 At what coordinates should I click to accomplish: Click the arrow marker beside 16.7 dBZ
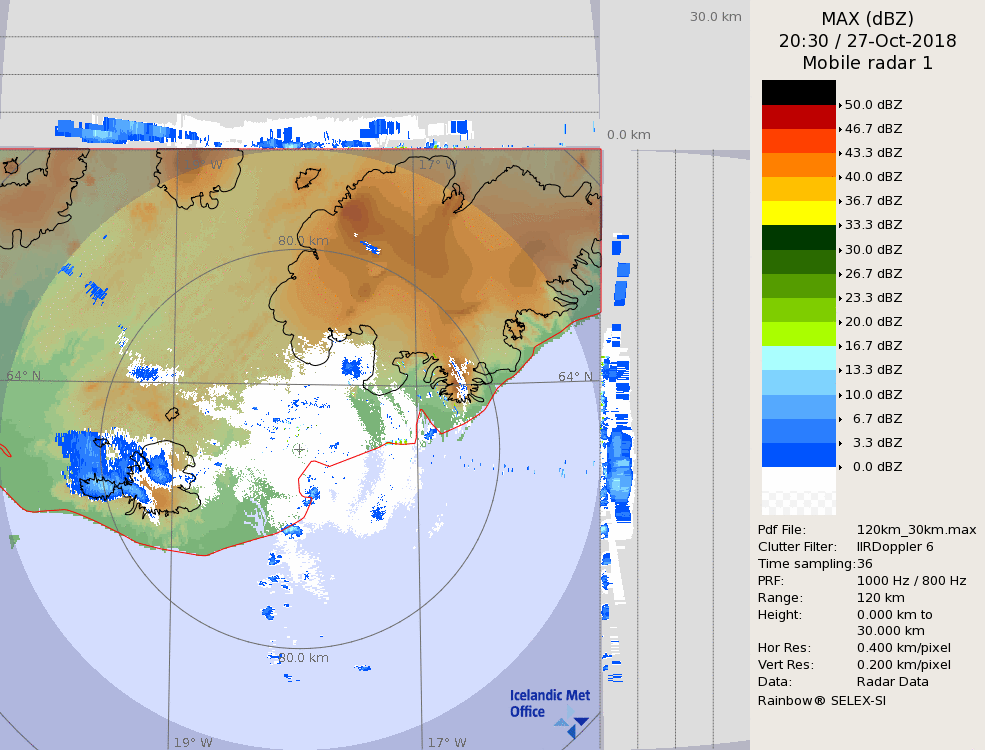(840, 346)
